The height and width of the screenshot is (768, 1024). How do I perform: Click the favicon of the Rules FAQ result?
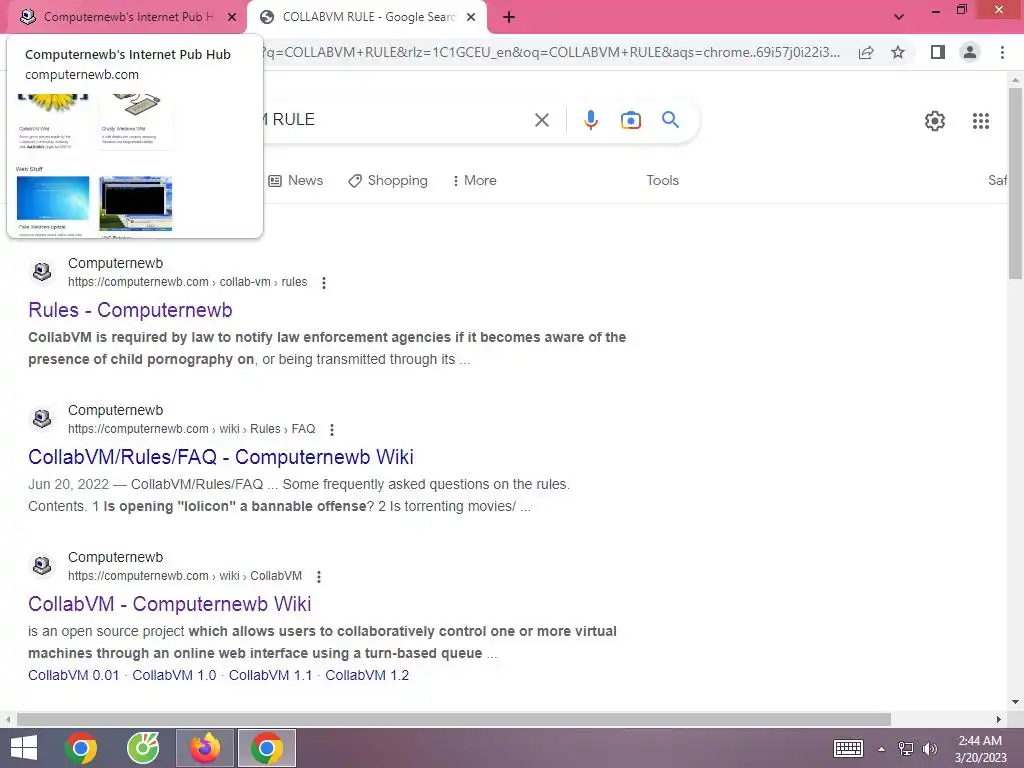point(42,418)
